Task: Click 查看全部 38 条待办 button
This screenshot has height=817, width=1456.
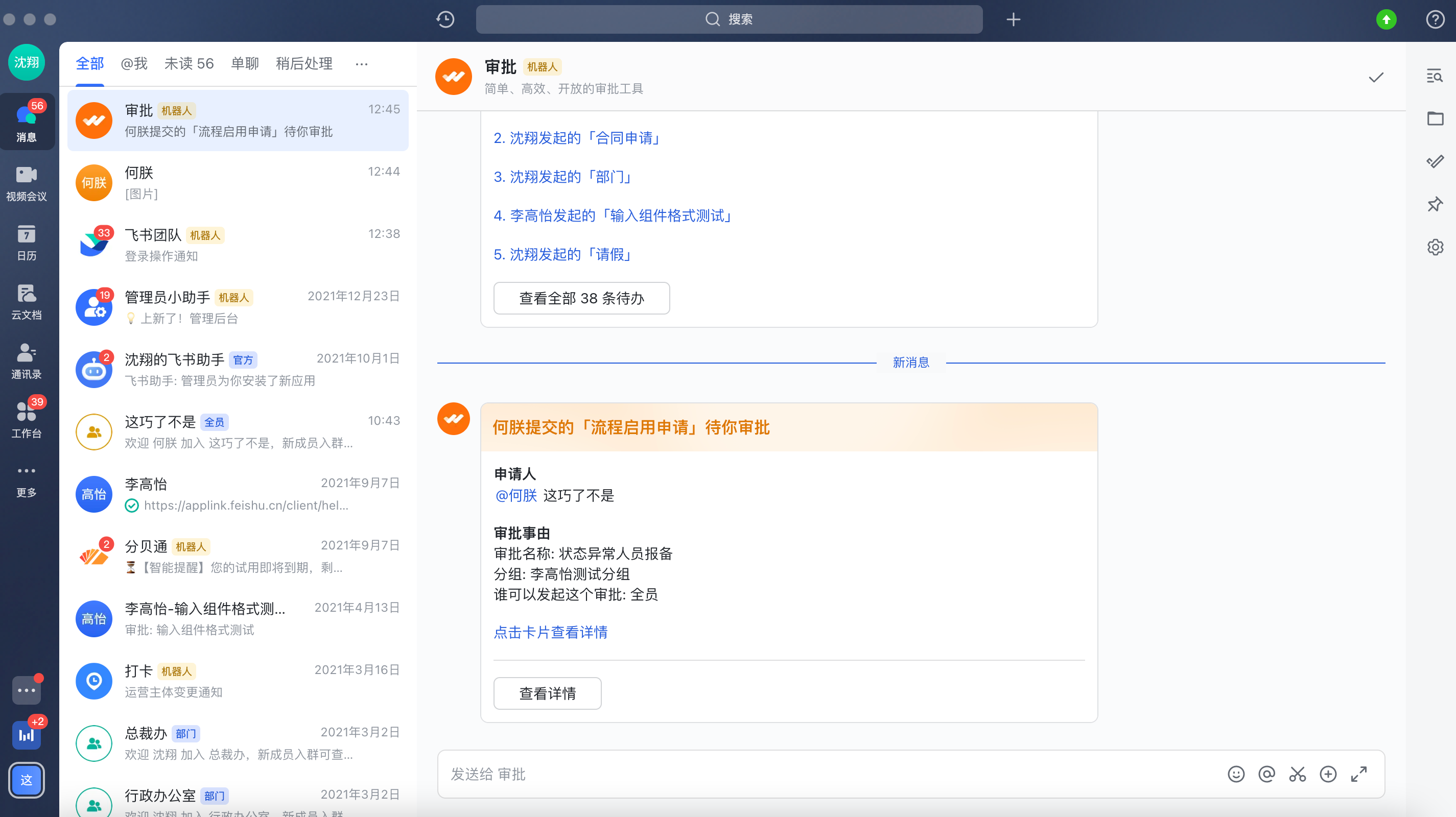Action: (x=581, y=298)
